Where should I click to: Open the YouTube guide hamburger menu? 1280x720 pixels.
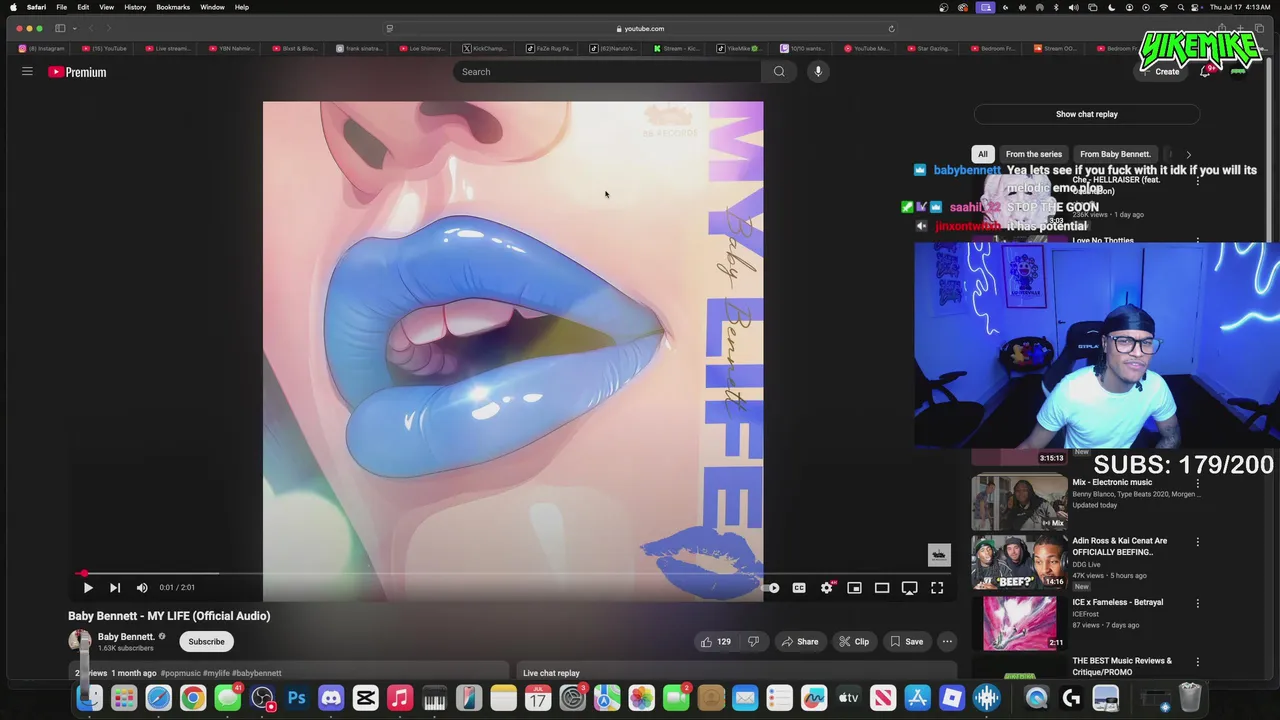[x=27, y=72]
